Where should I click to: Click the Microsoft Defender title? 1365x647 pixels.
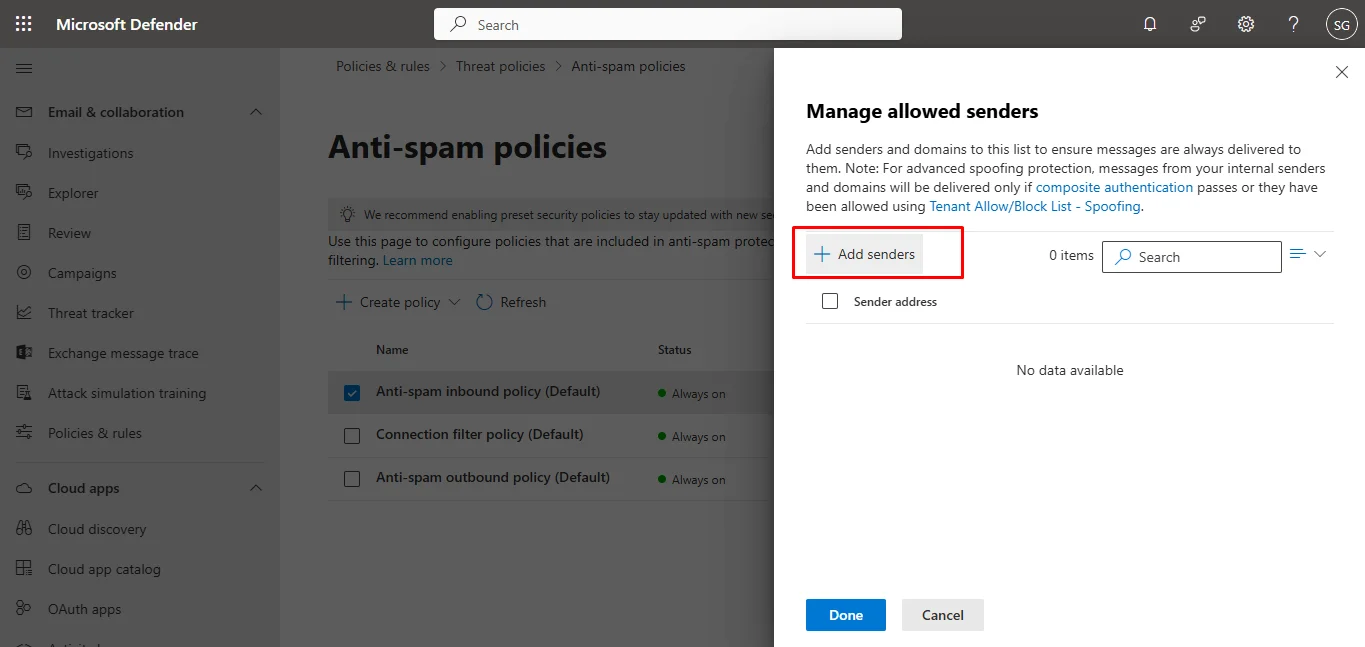click(x=127, y=24)
